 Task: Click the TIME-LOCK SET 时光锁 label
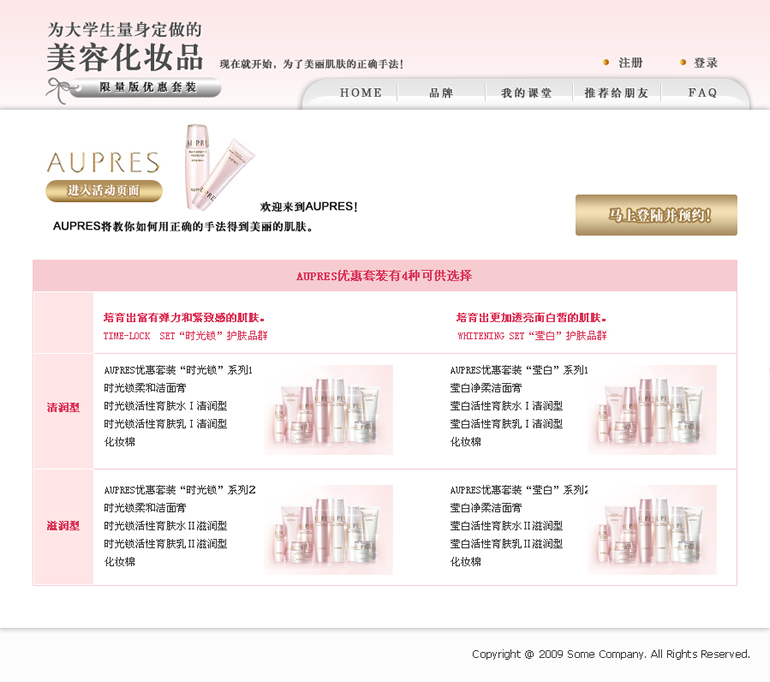185,336
